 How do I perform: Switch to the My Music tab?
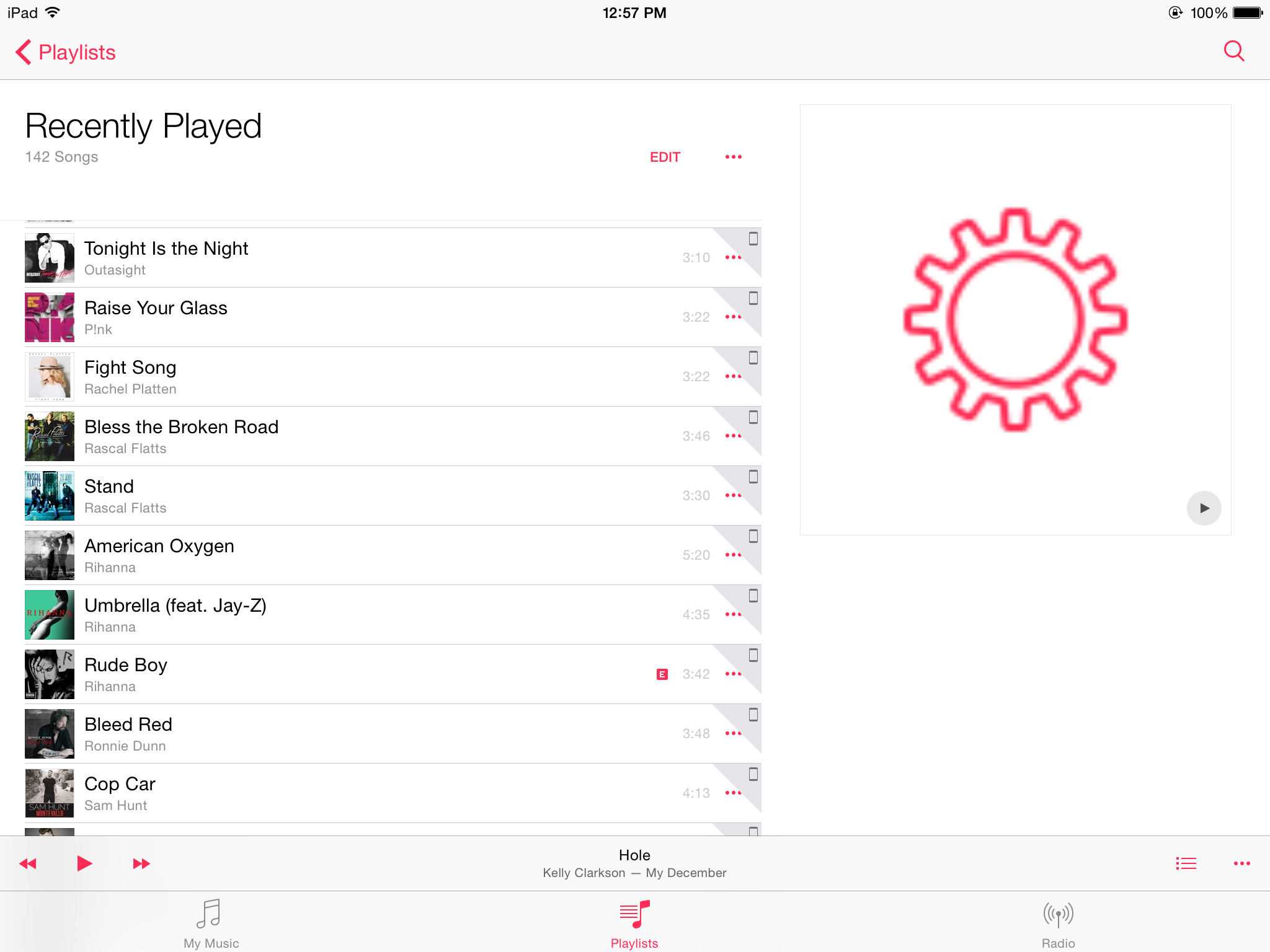211,923
